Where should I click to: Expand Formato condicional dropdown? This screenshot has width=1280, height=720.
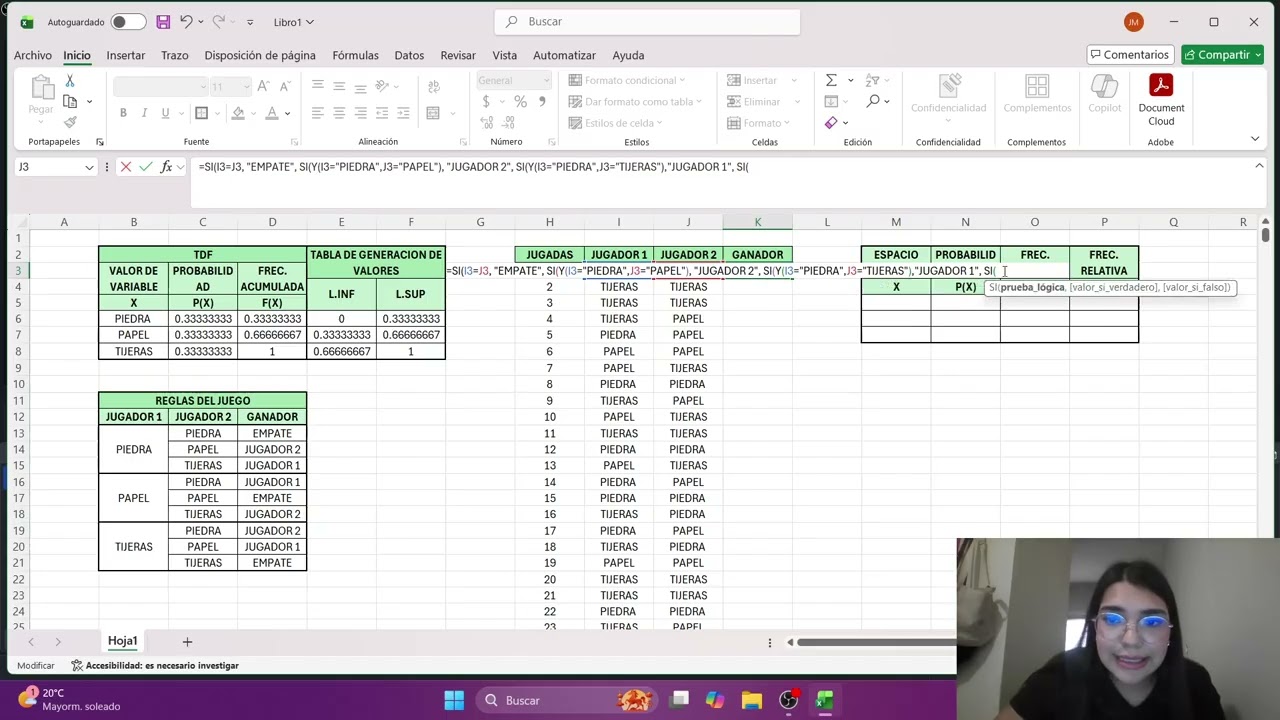click(682, 80)
